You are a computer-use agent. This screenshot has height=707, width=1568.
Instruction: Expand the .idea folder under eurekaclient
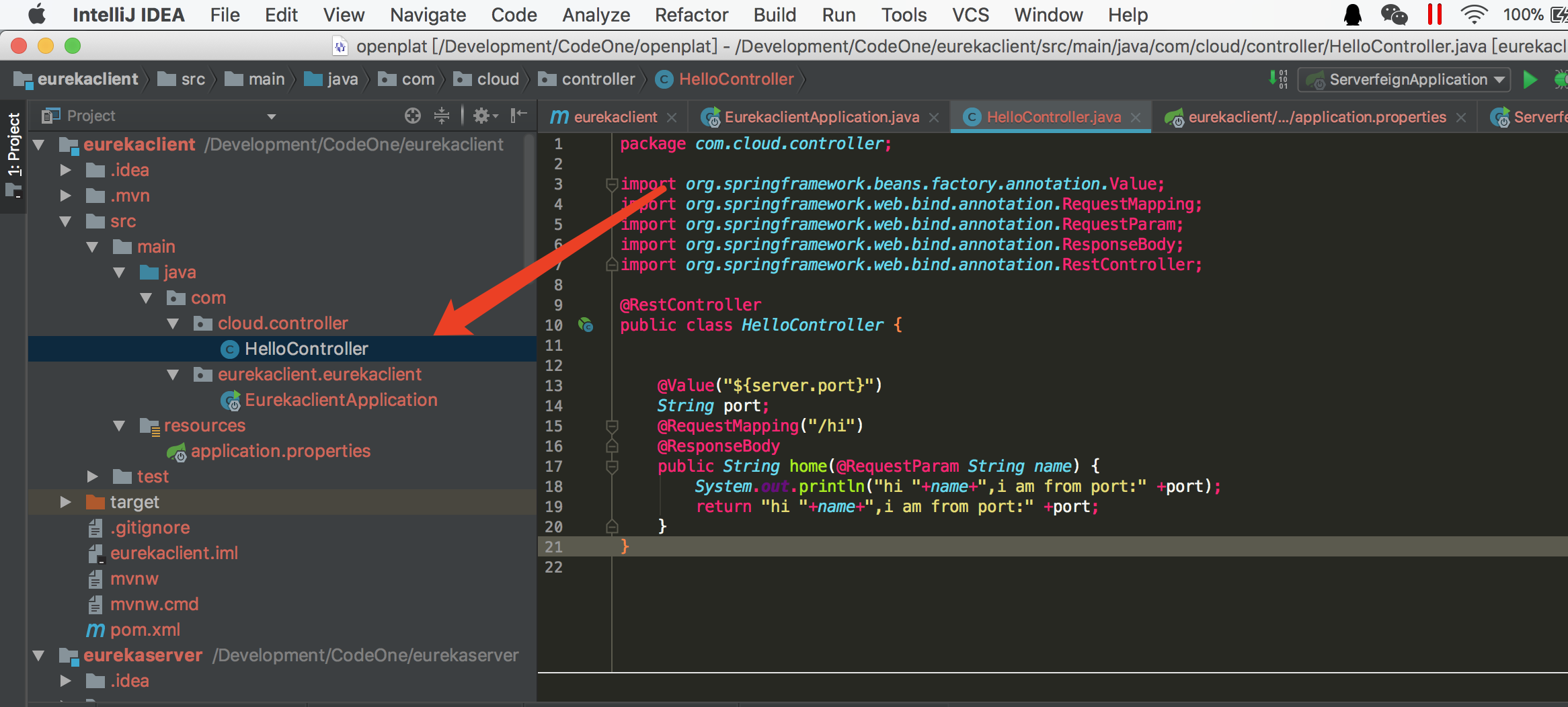[65, 170]
